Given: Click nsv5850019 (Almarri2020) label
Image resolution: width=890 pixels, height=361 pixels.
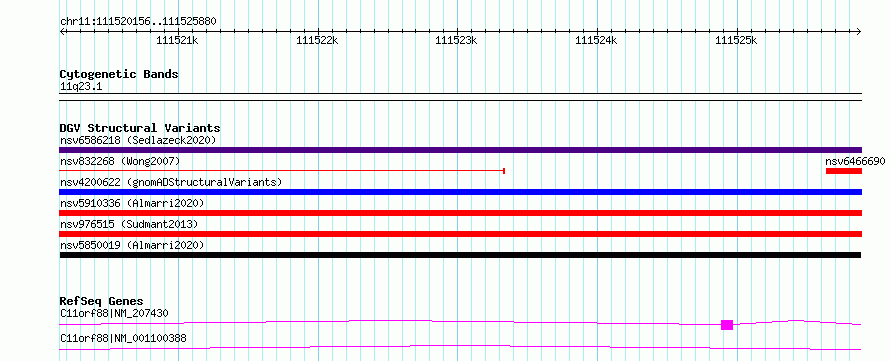Looking at the screenshot, I should pos(132,245).
